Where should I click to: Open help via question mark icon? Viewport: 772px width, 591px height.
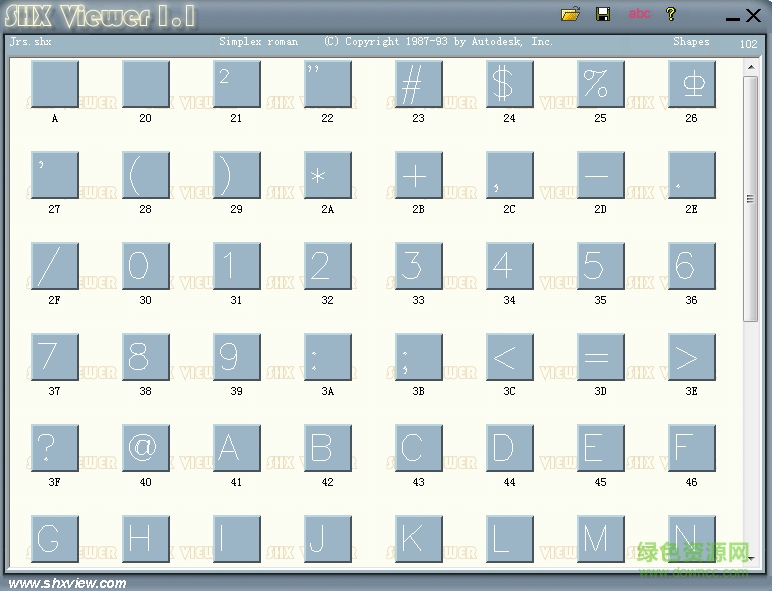(x=671, y=14)
